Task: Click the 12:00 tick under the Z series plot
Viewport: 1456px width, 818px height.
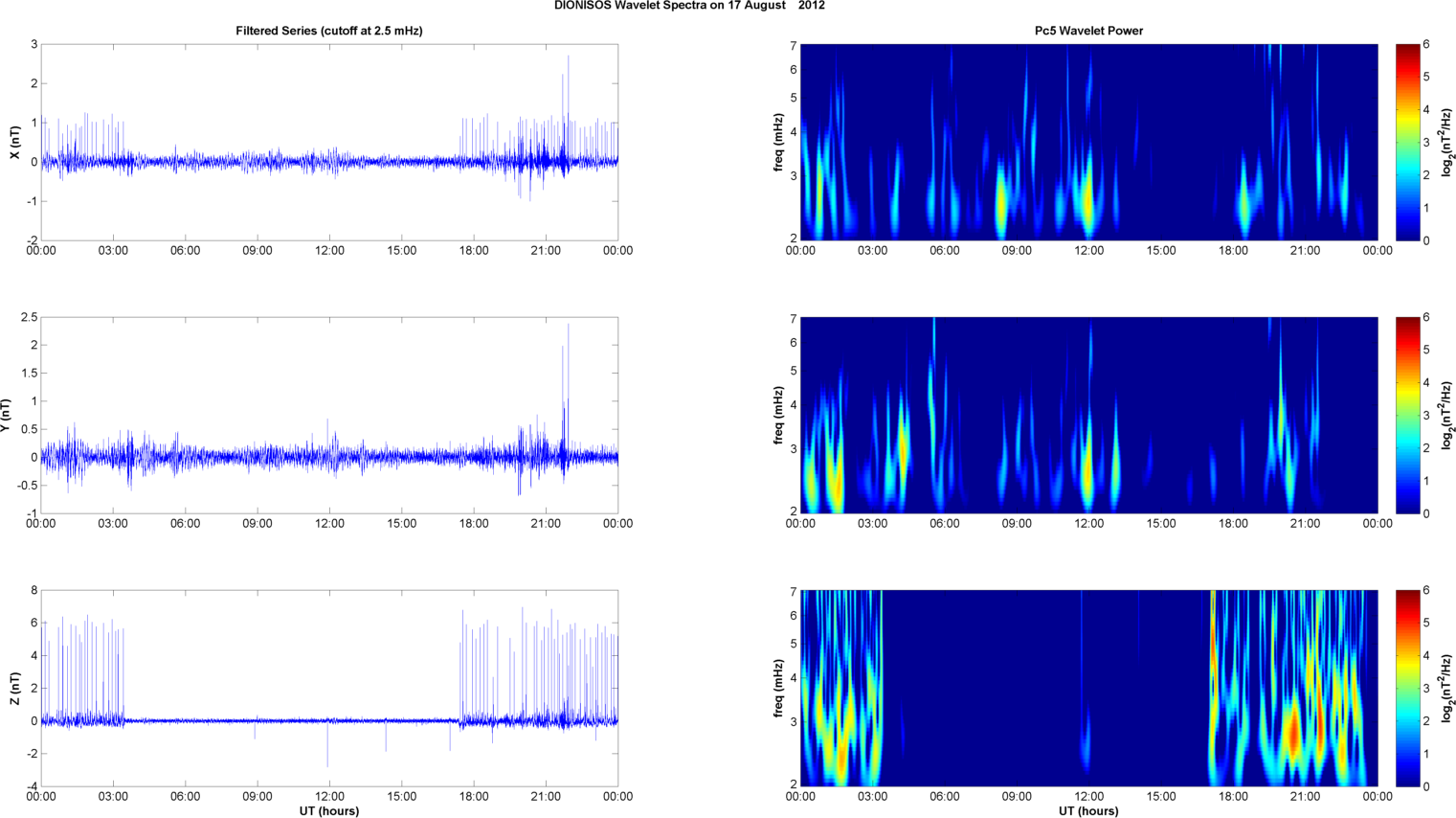Action: (x=329, y=797)
